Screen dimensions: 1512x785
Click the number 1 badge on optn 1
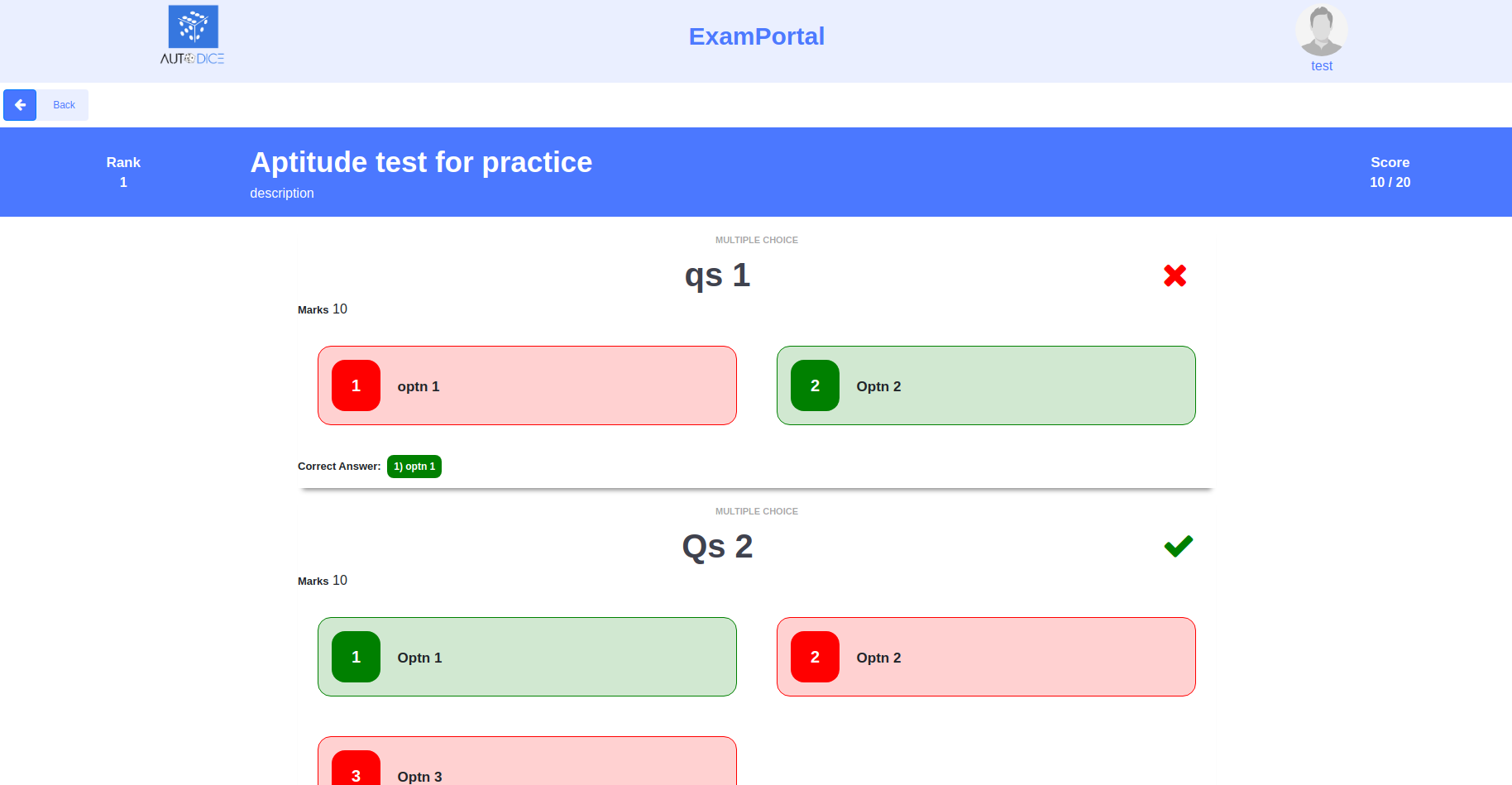coord(356,385)
